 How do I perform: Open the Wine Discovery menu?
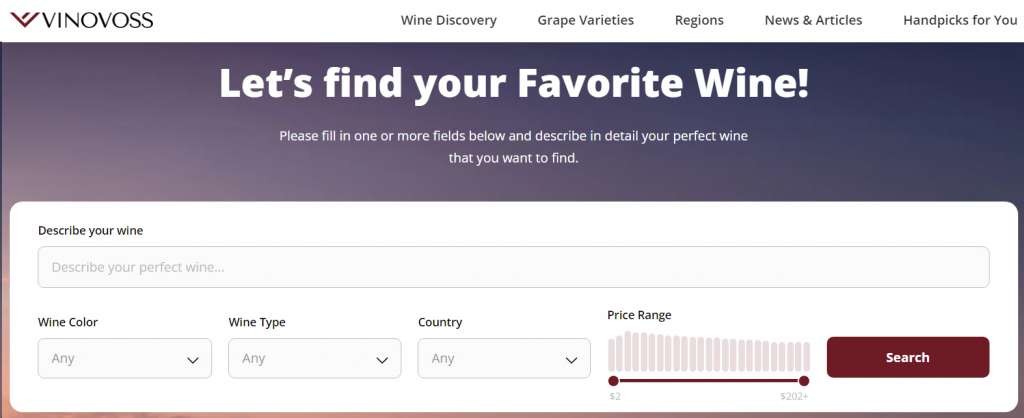click(448, 20)
